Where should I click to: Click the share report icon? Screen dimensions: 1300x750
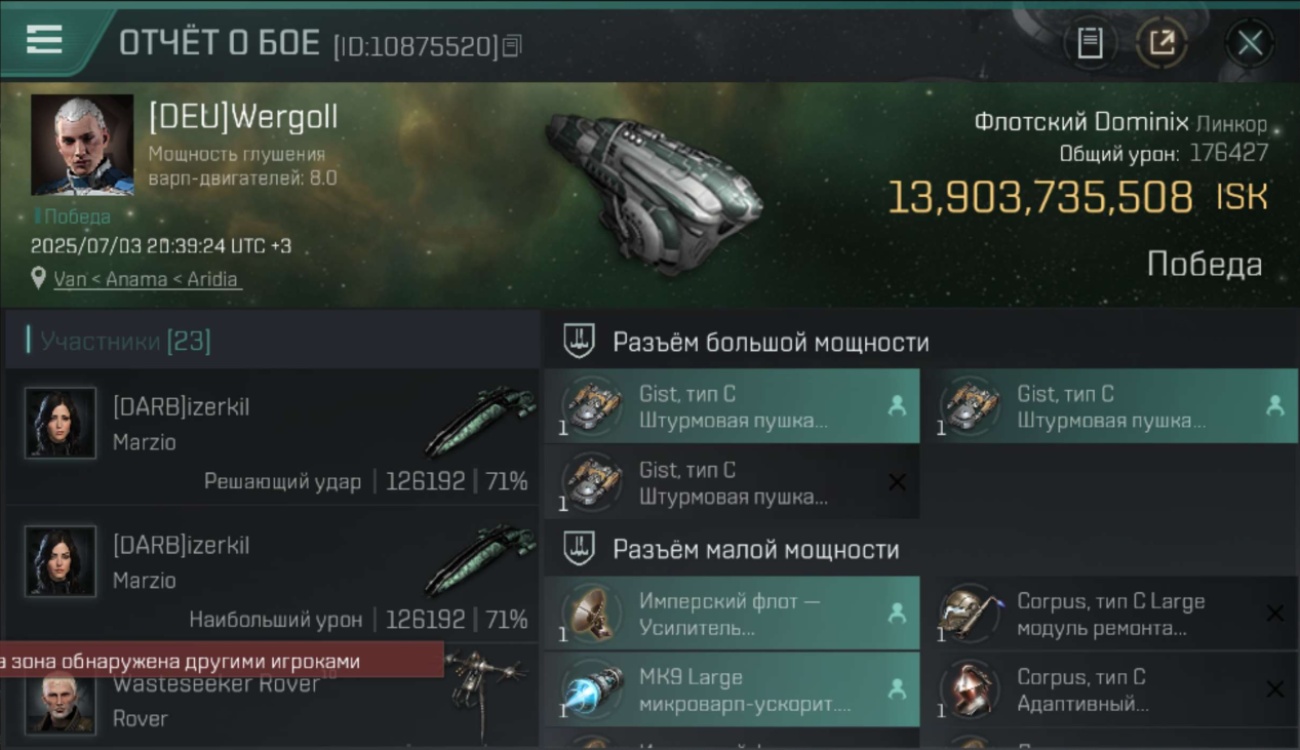1162,43
